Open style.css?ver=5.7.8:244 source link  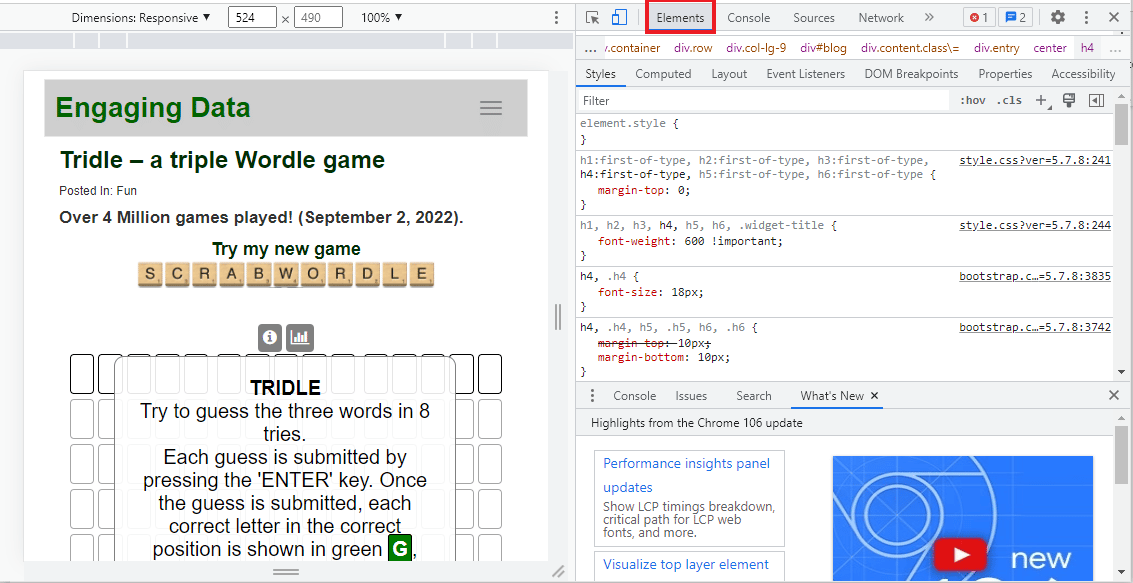coord(1035,225)
